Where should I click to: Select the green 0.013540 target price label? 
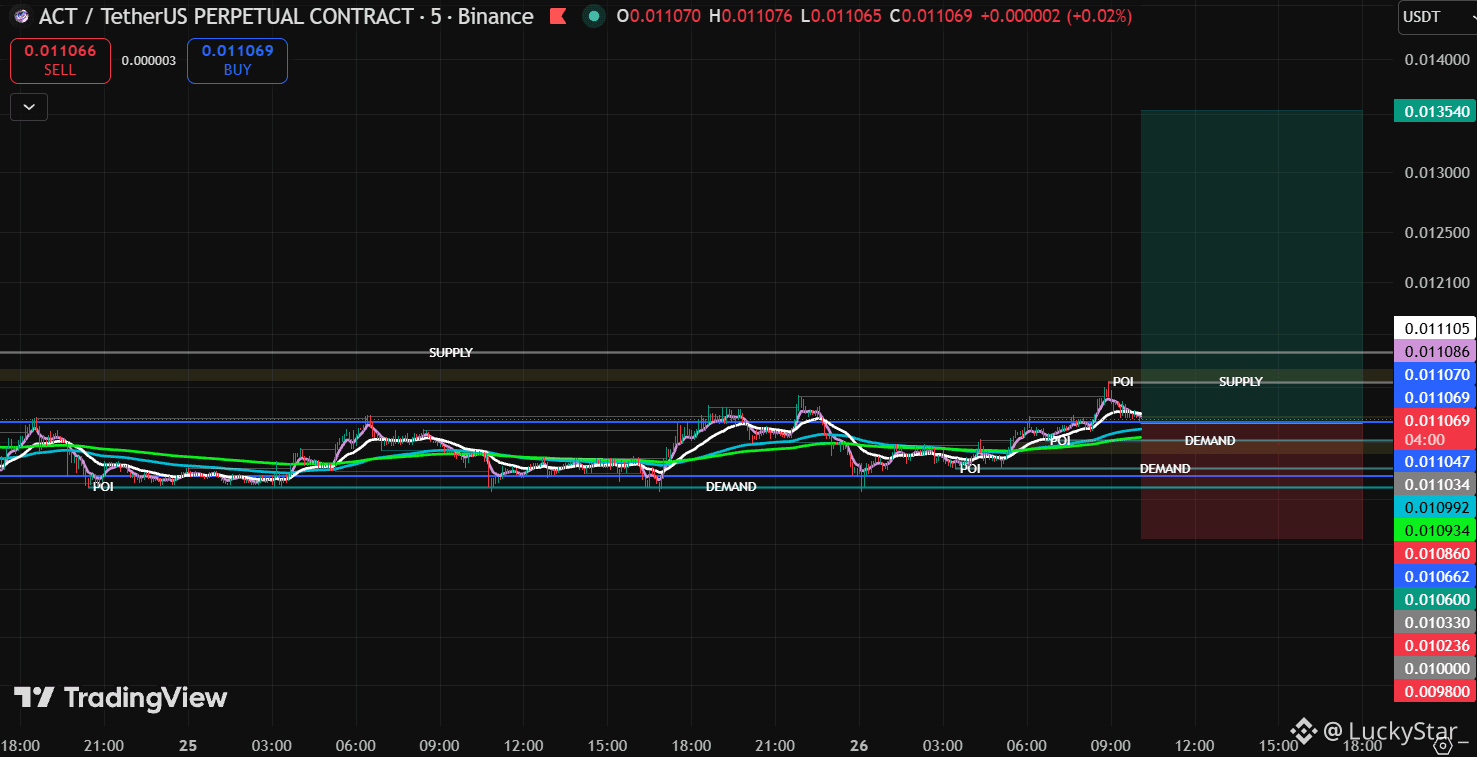tap(1435, 111)
